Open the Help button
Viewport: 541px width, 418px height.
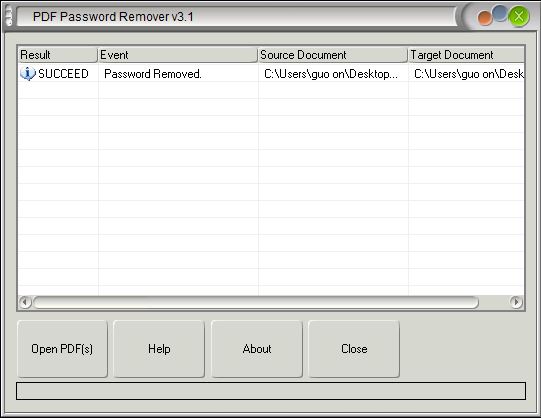pos(159,349)
